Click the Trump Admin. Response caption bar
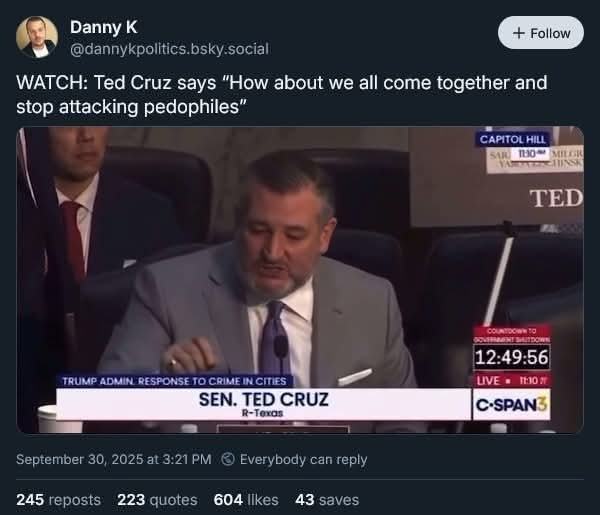Image resolution: width=600 pixels, height=515 pixels. (175, 380)
